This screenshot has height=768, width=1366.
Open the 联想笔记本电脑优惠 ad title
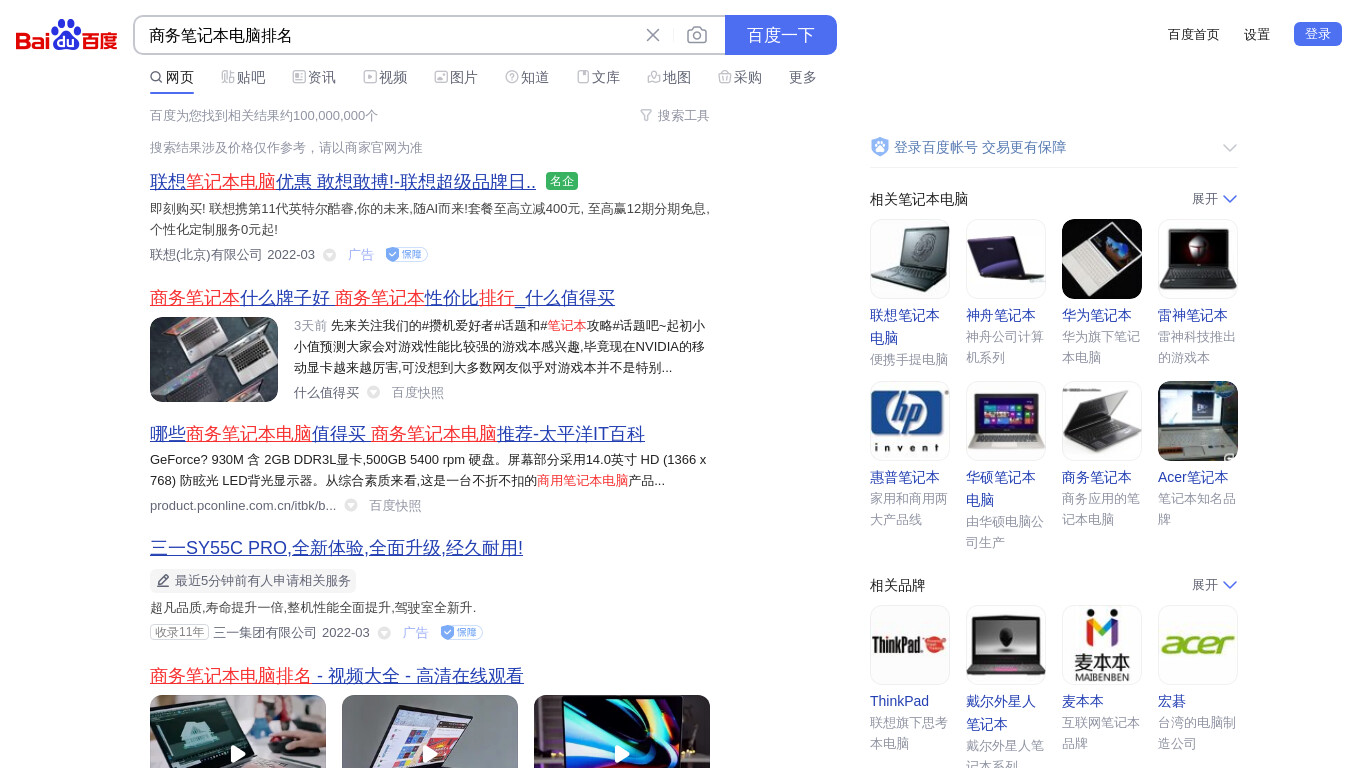coord(343,182)
